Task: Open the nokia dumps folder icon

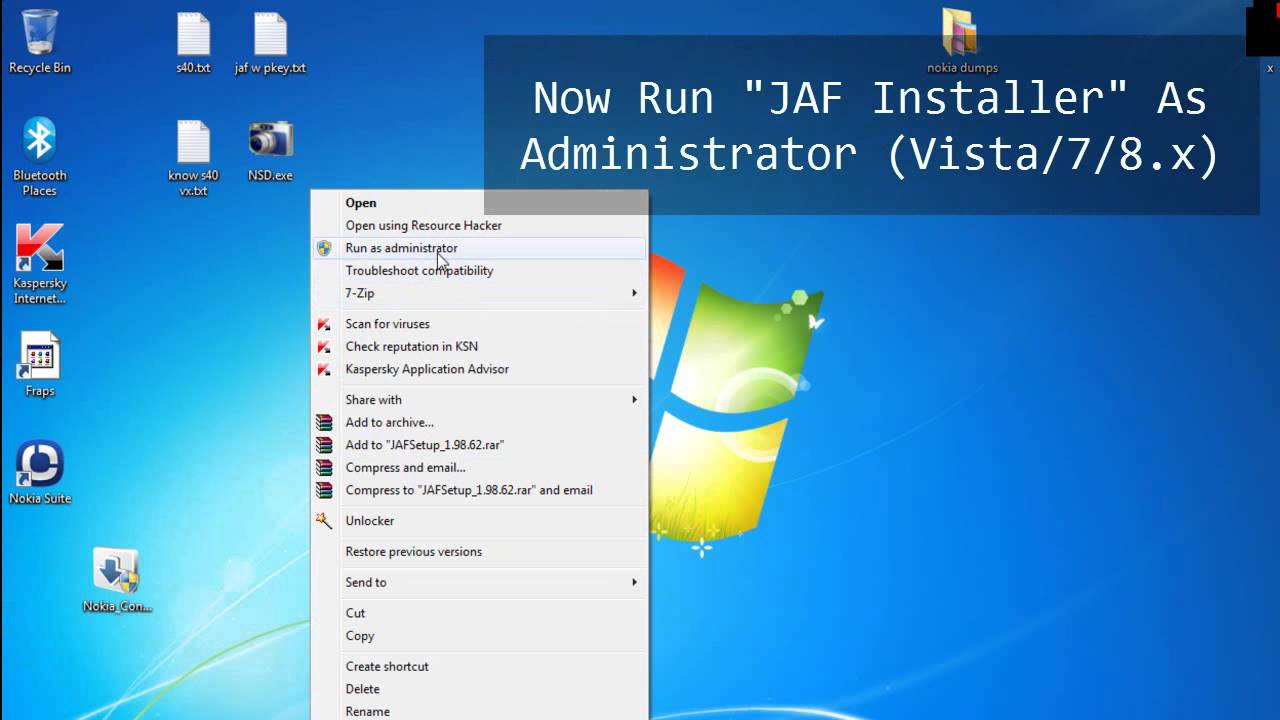Action: pos(962,41)
